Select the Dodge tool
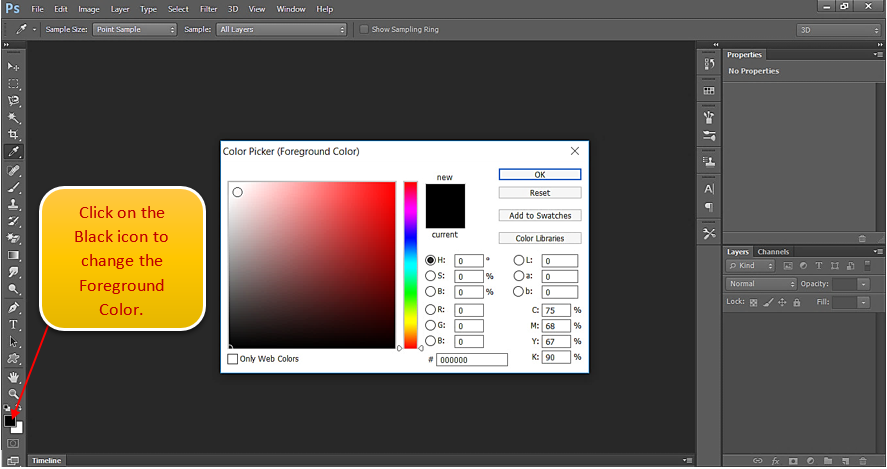 pos(13,289)
